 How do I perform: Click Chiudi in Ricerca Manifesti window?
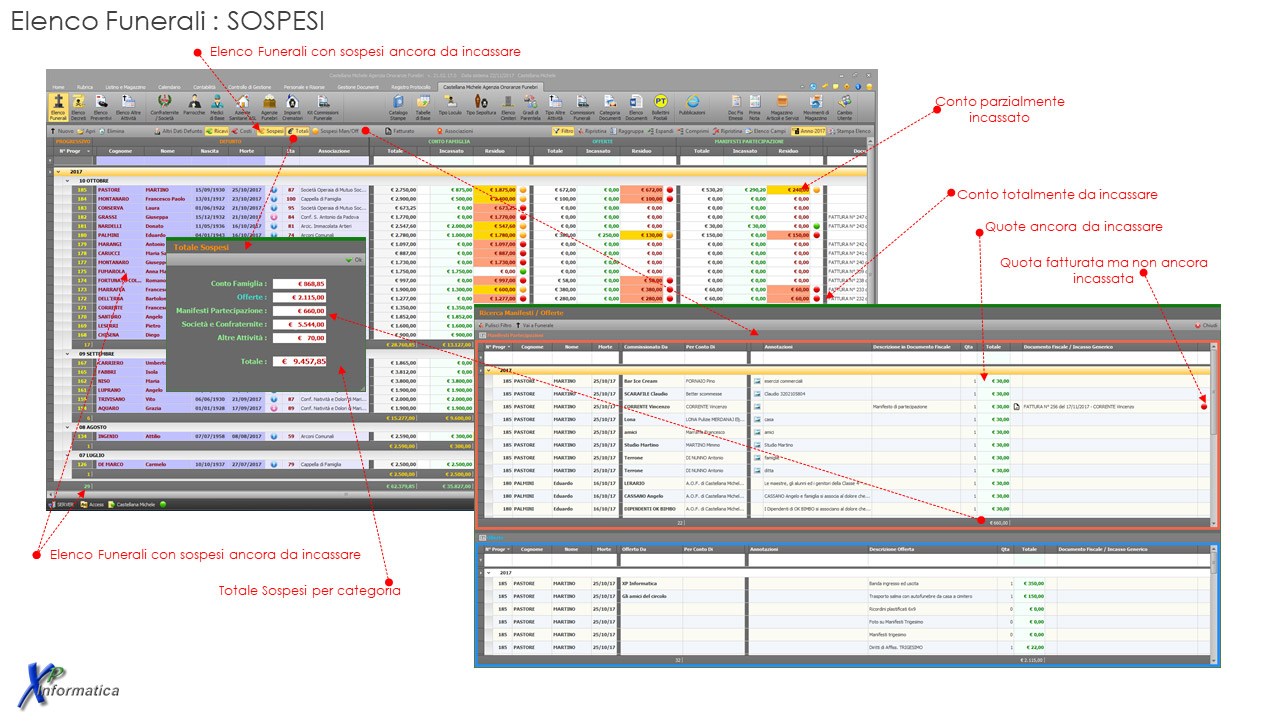(1206, 325)
